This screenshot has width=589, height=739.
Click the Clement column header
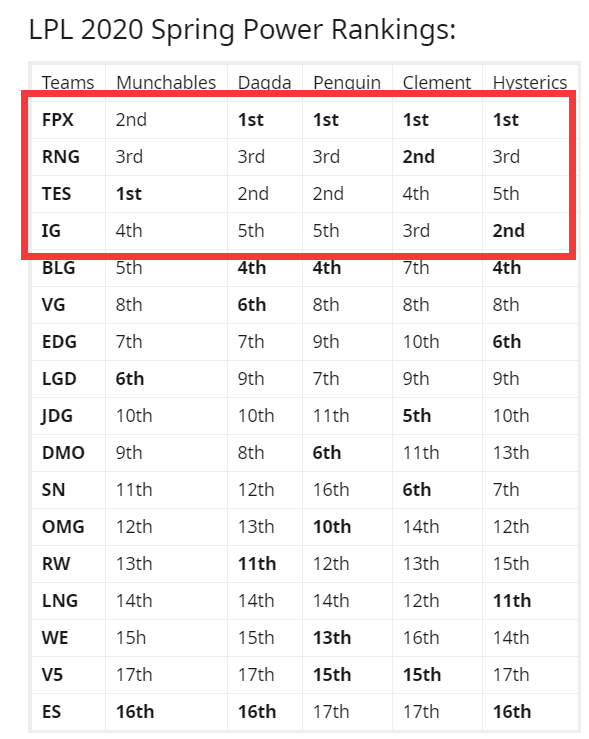[436, 82]
